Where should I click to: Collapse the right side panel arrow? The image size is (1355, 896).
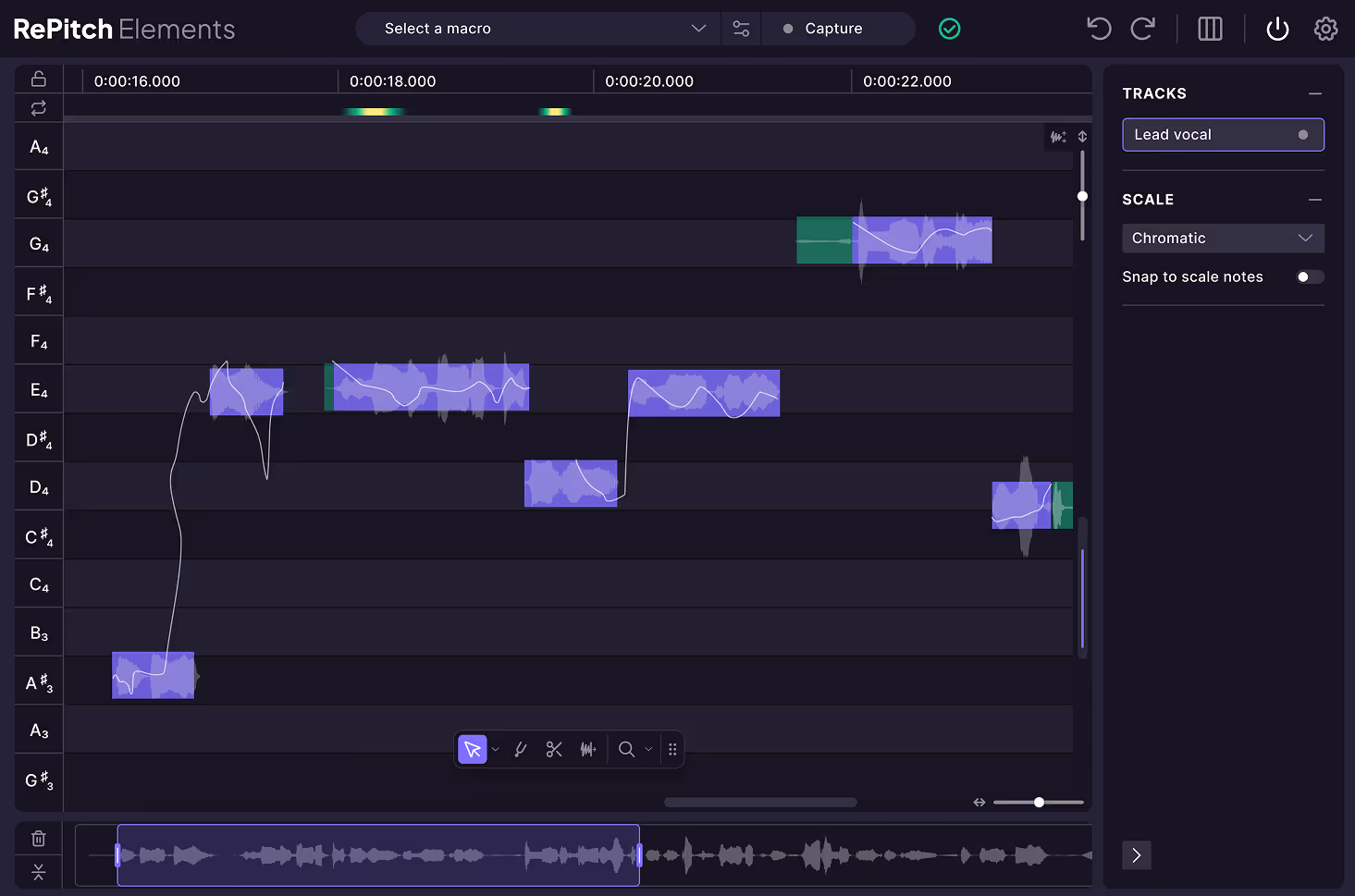pyautogui.click(x=1137, y=855)
